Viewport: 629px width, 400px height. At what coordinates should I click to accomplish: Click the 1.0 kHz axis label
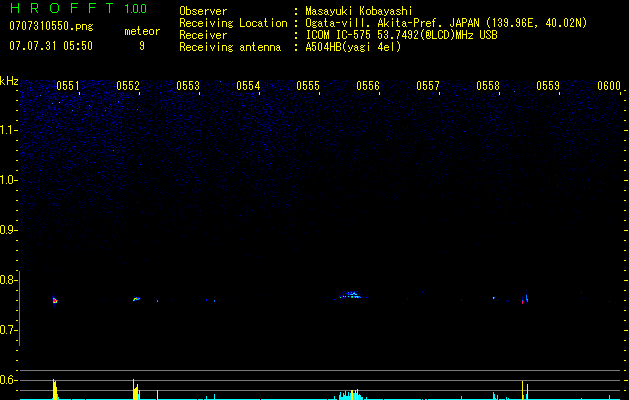[x=8, y=181]
